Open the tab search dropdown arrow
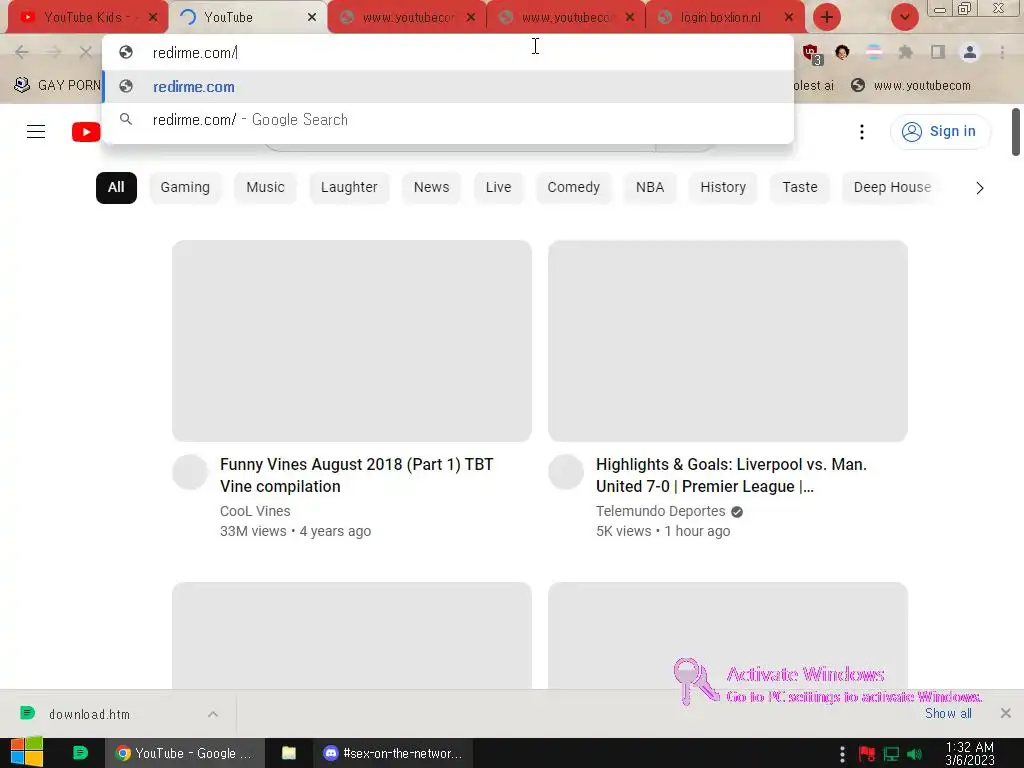This screenshot has height=768, width=1024. coord(904,18)
